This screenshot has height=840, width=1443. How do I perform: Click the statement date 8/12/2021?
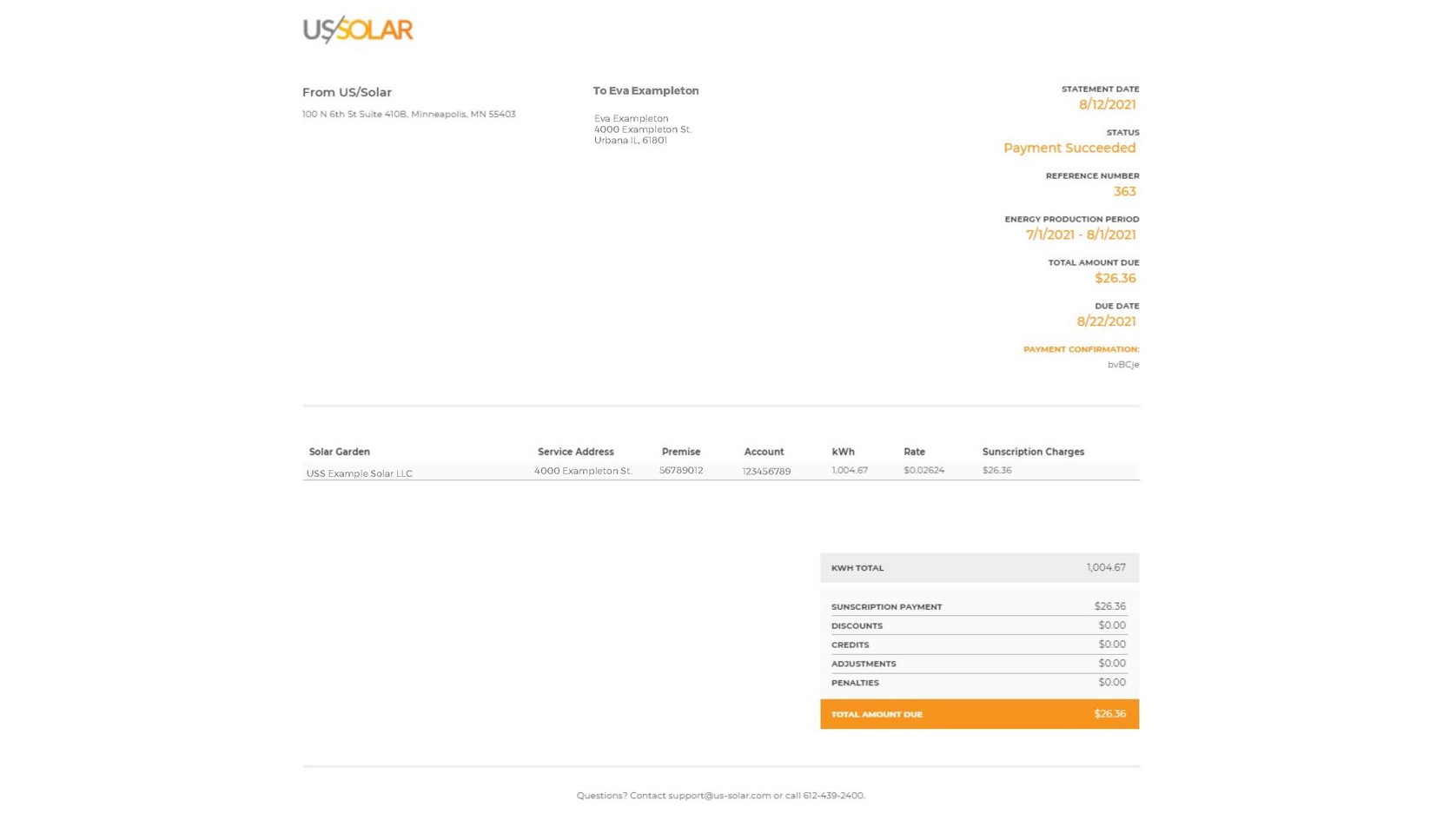[1107, 105]
